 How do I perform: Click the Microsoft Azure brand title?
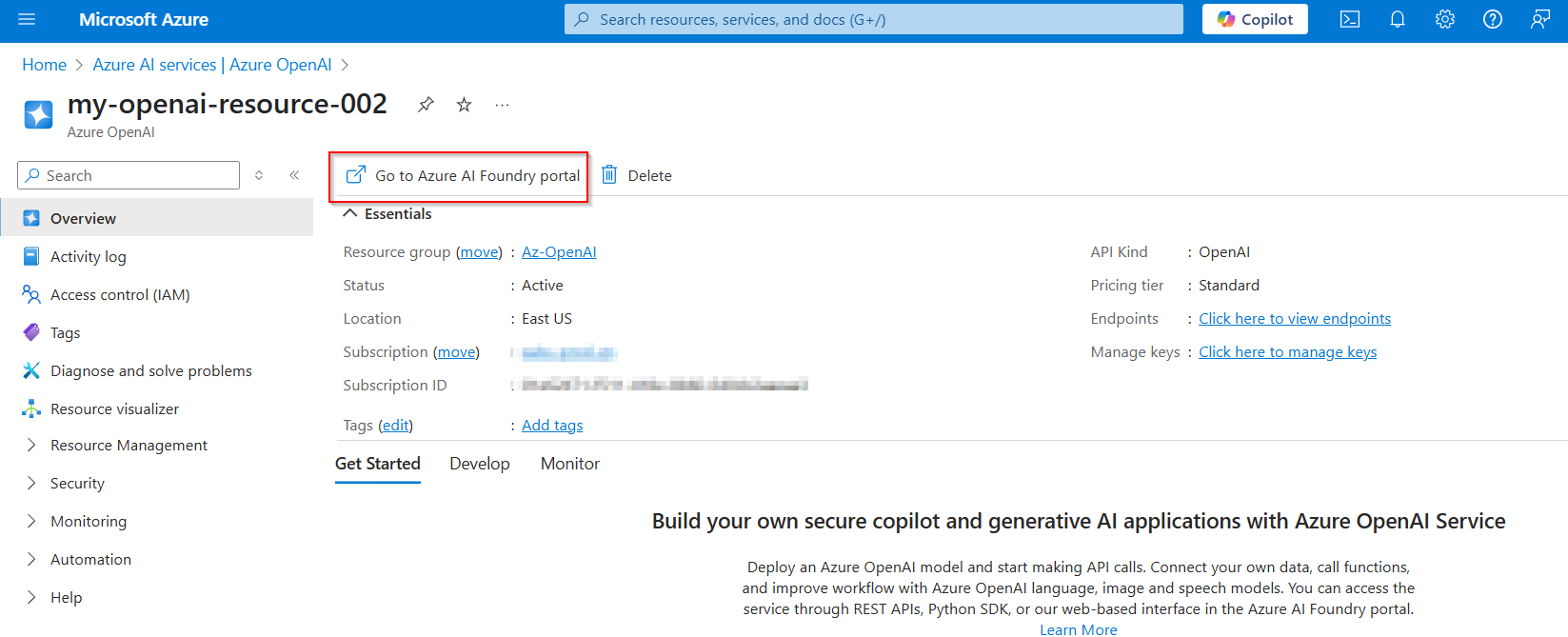click(144, 19)
